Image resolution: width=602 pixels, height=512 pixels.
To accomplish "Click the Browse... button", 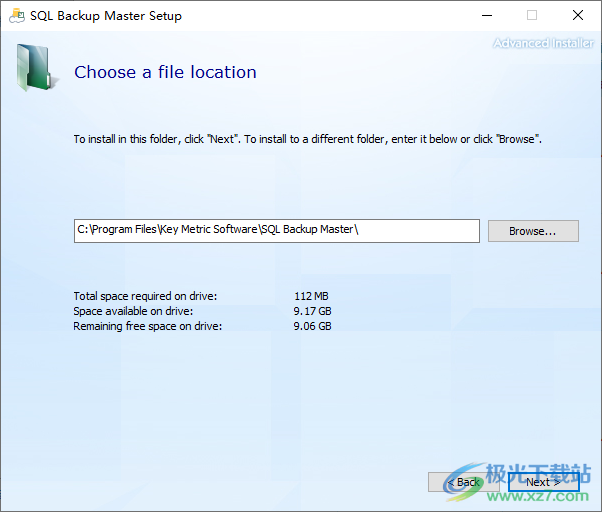I will (x=533, y=231).
